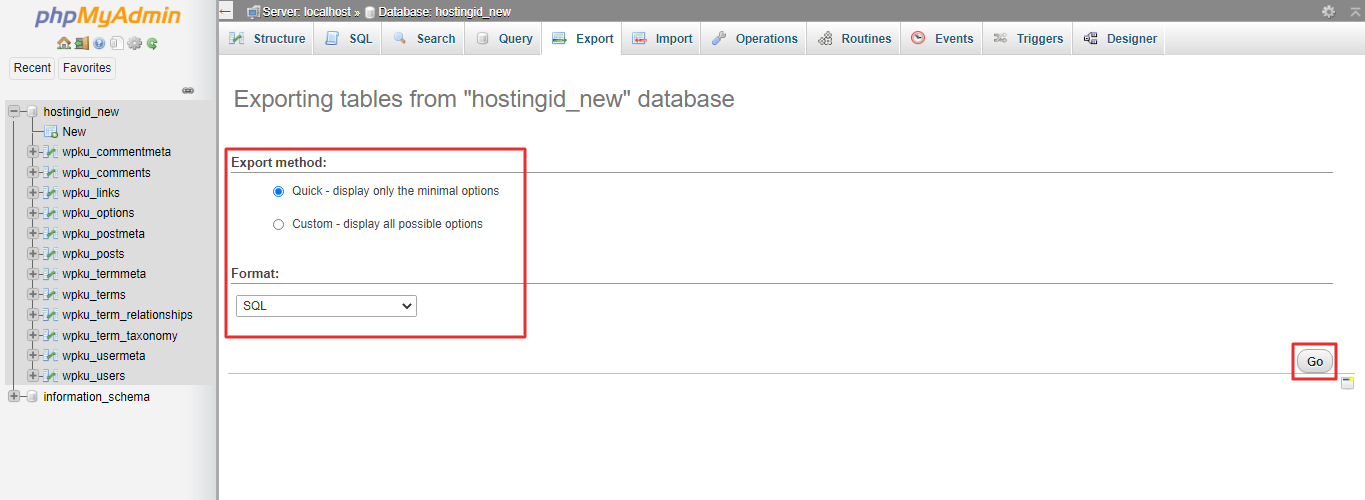Screen dimensions: 1365x500
Task: Click the information_schema database cylinder icon
Action: pos(32,397)
